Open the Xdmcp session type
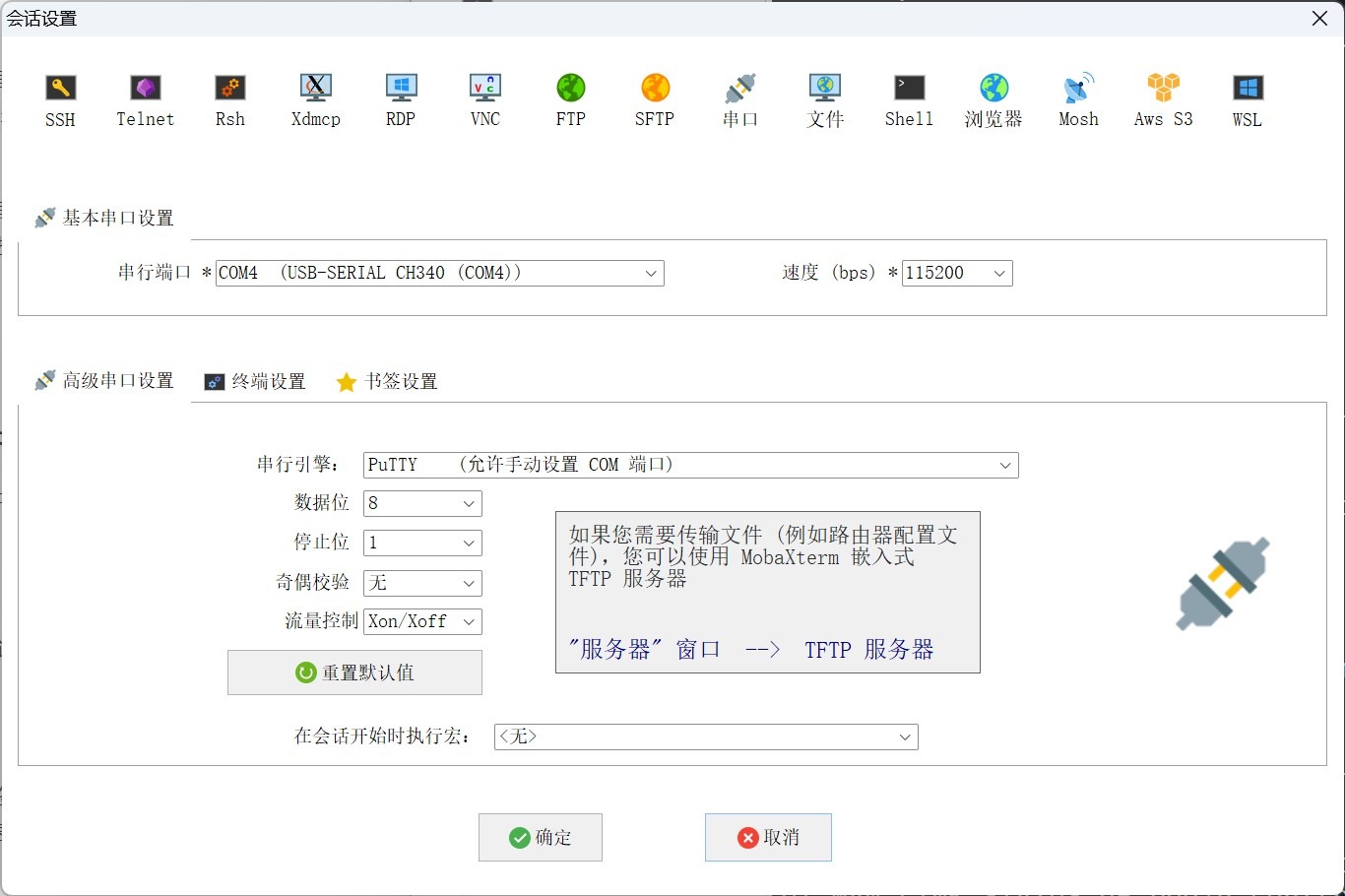The image size is (1345, 896). click(316, 100)
